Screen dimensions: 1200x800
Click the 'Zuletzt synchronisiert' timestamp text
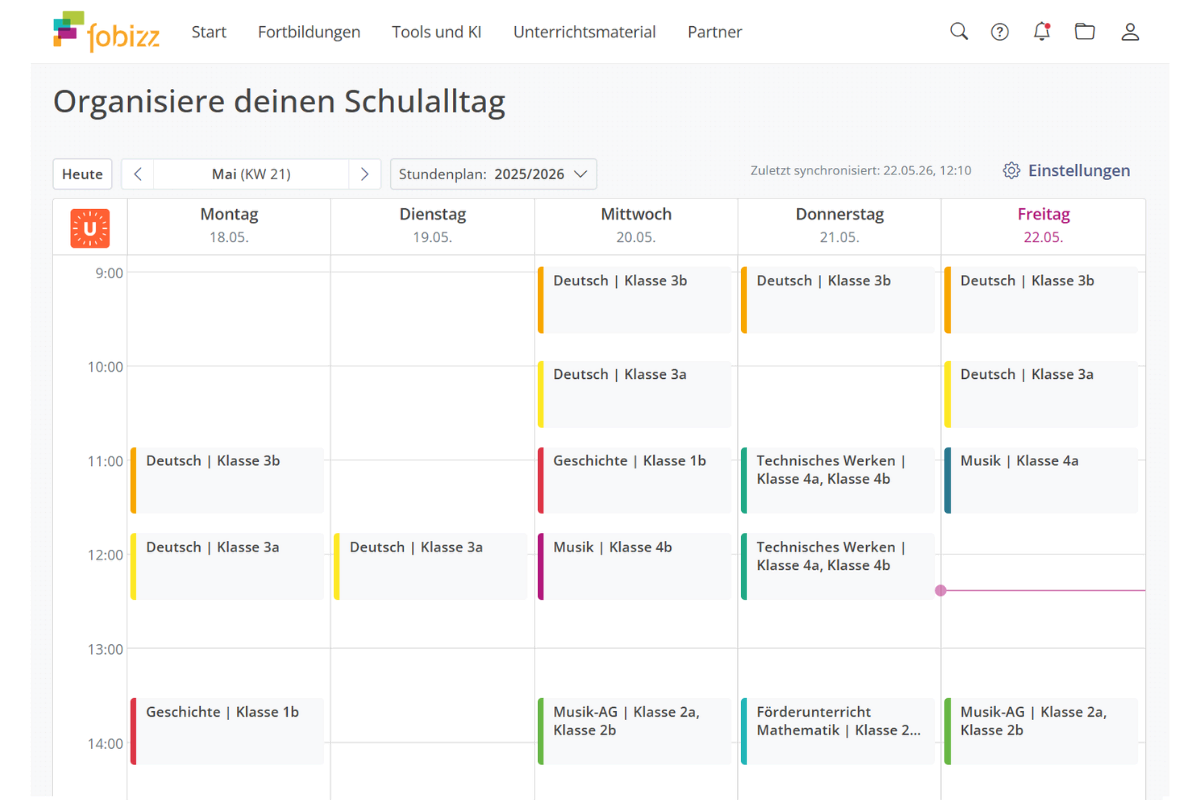point(861,171)
